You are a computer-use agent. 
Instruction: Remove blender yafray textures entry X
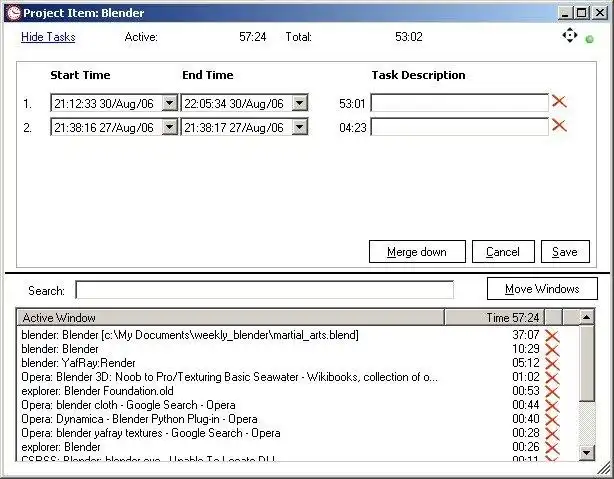coord(552,434)
